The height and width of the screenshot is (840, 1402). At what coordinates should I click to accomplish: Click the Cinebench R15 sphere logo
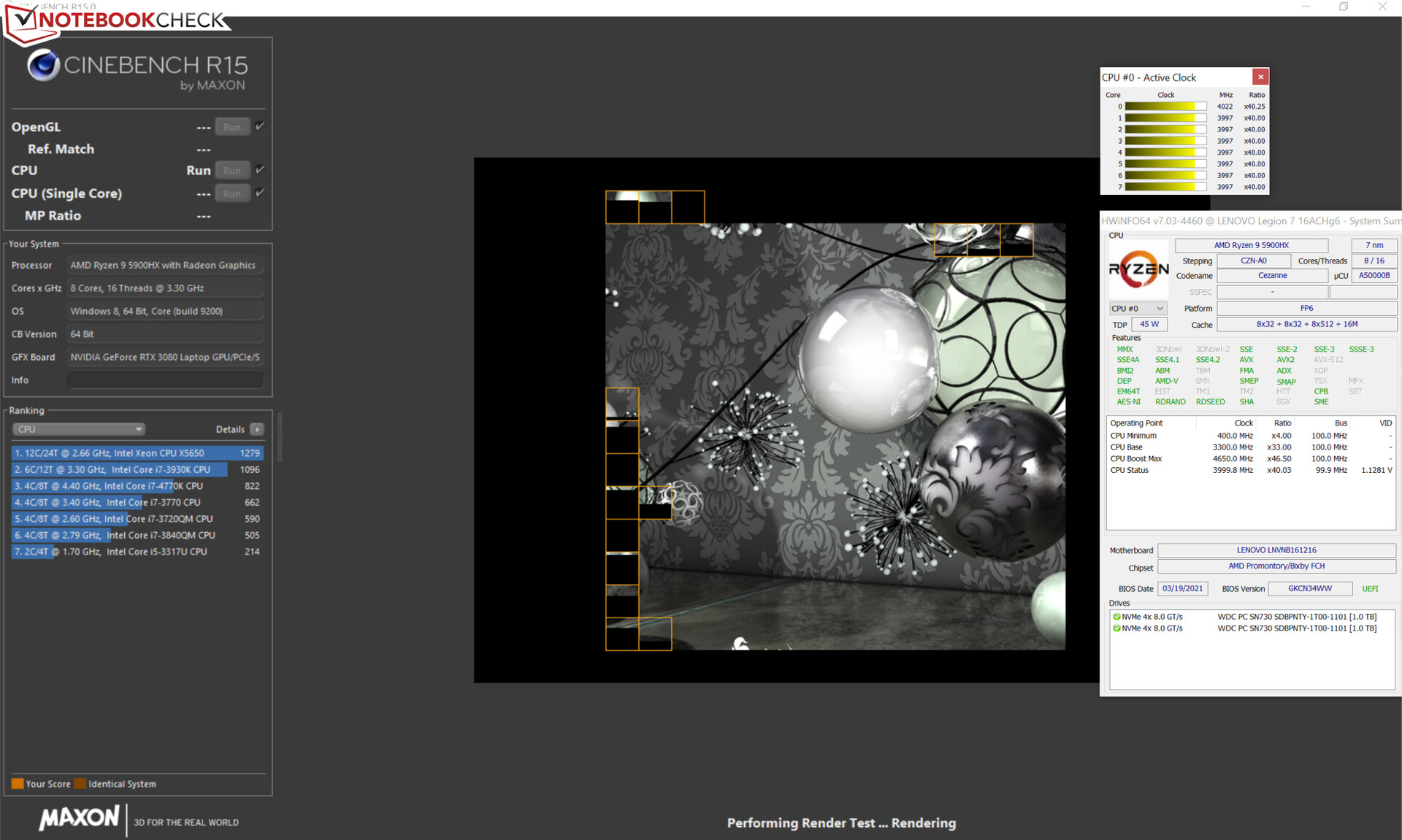pyautogui.click(x=43, y=66)
